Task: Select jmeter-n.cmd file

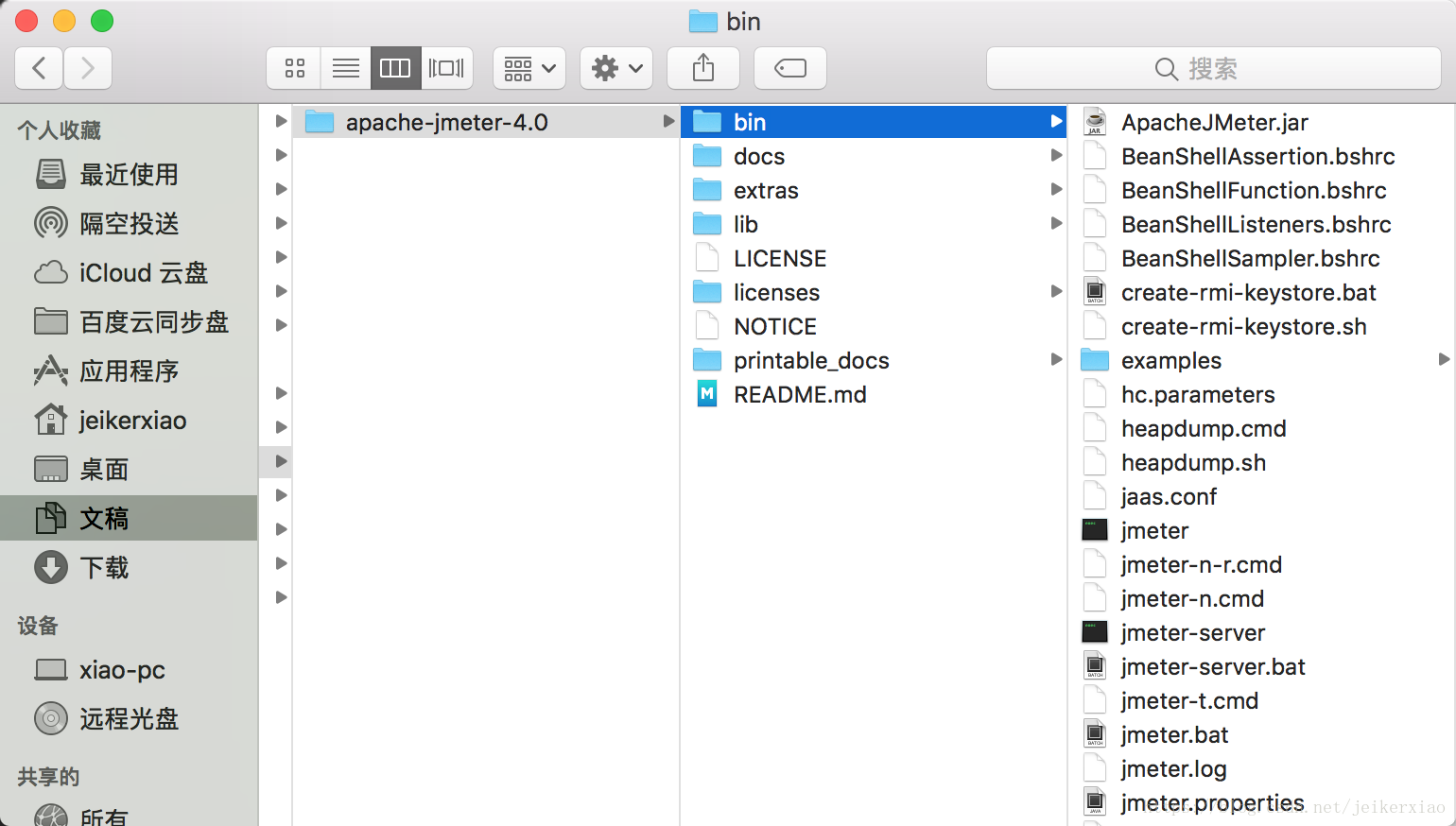Action: 1262,598
